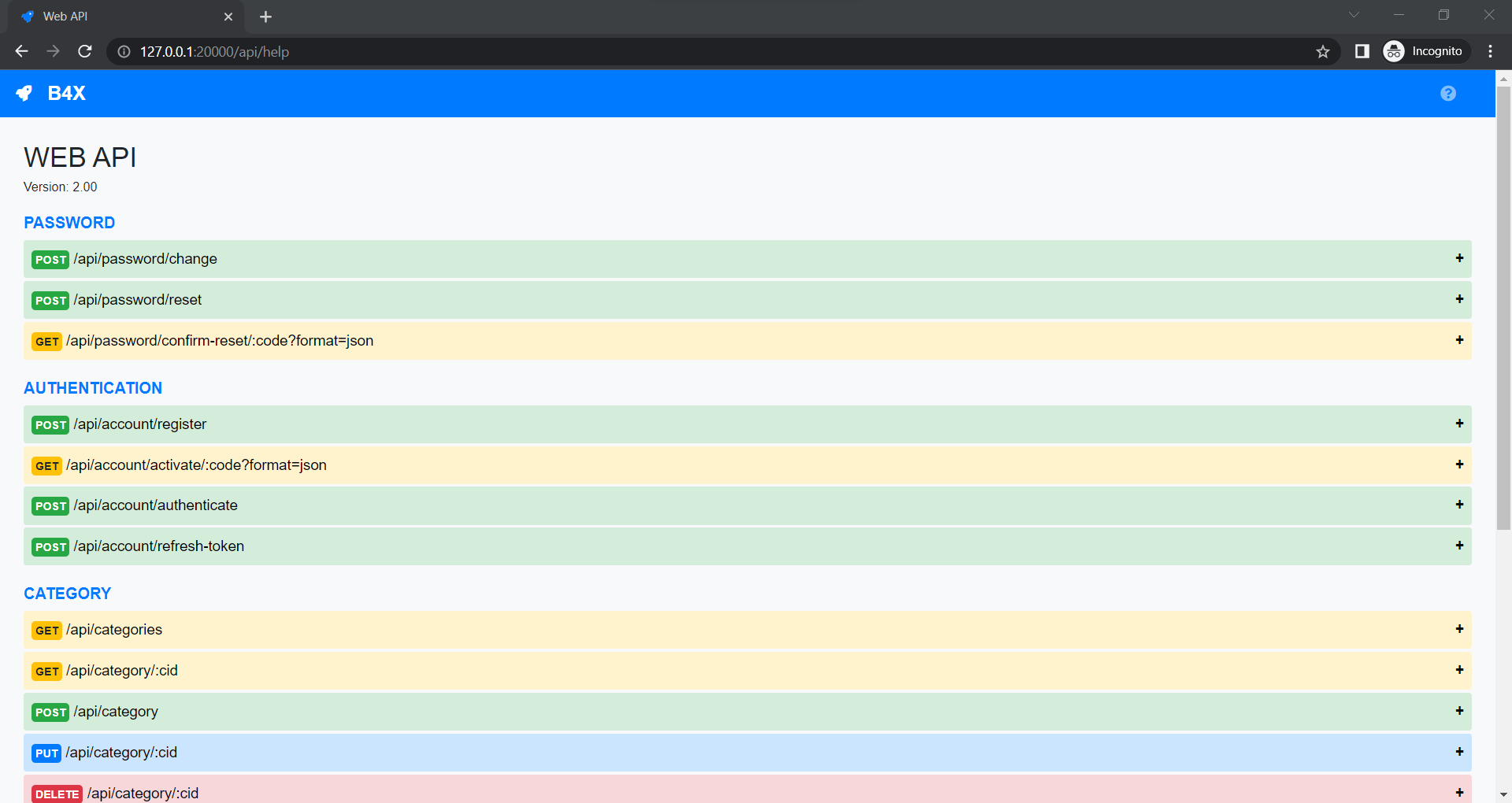Open the Incognito profile icon

pos(1394,51)
